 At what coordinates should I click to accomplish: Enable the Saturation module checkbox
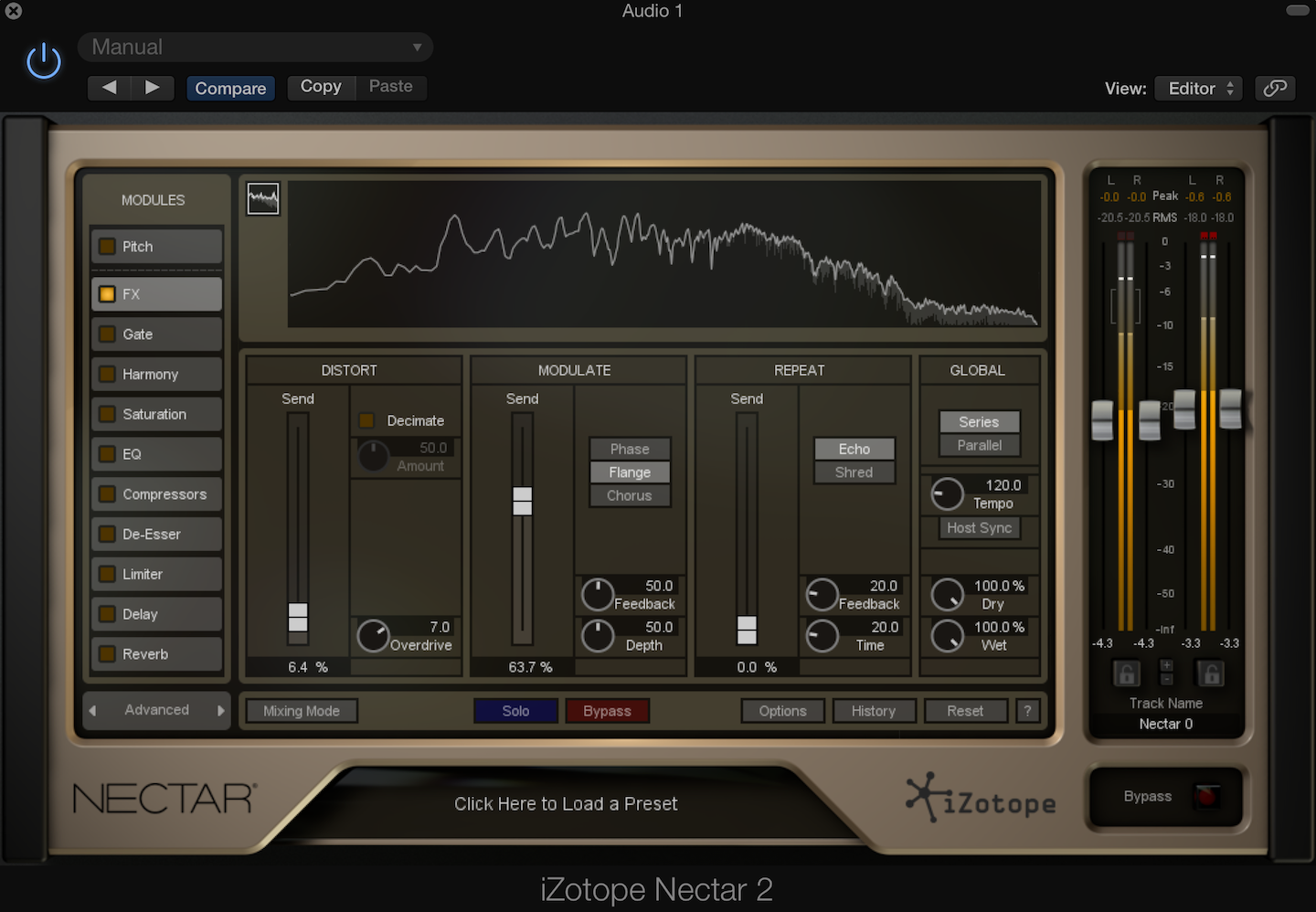[x=107, y=414]
